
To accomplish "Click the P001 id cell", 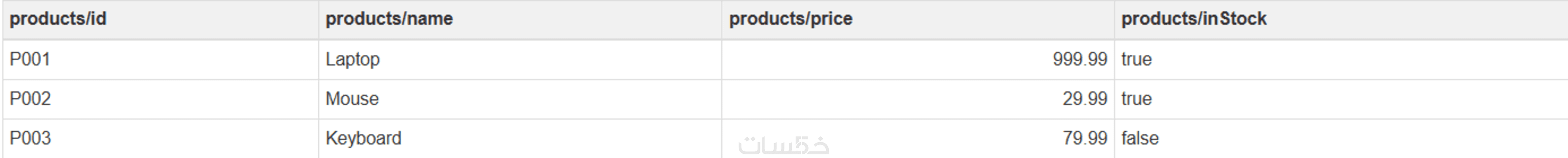I will pos(30,60).
